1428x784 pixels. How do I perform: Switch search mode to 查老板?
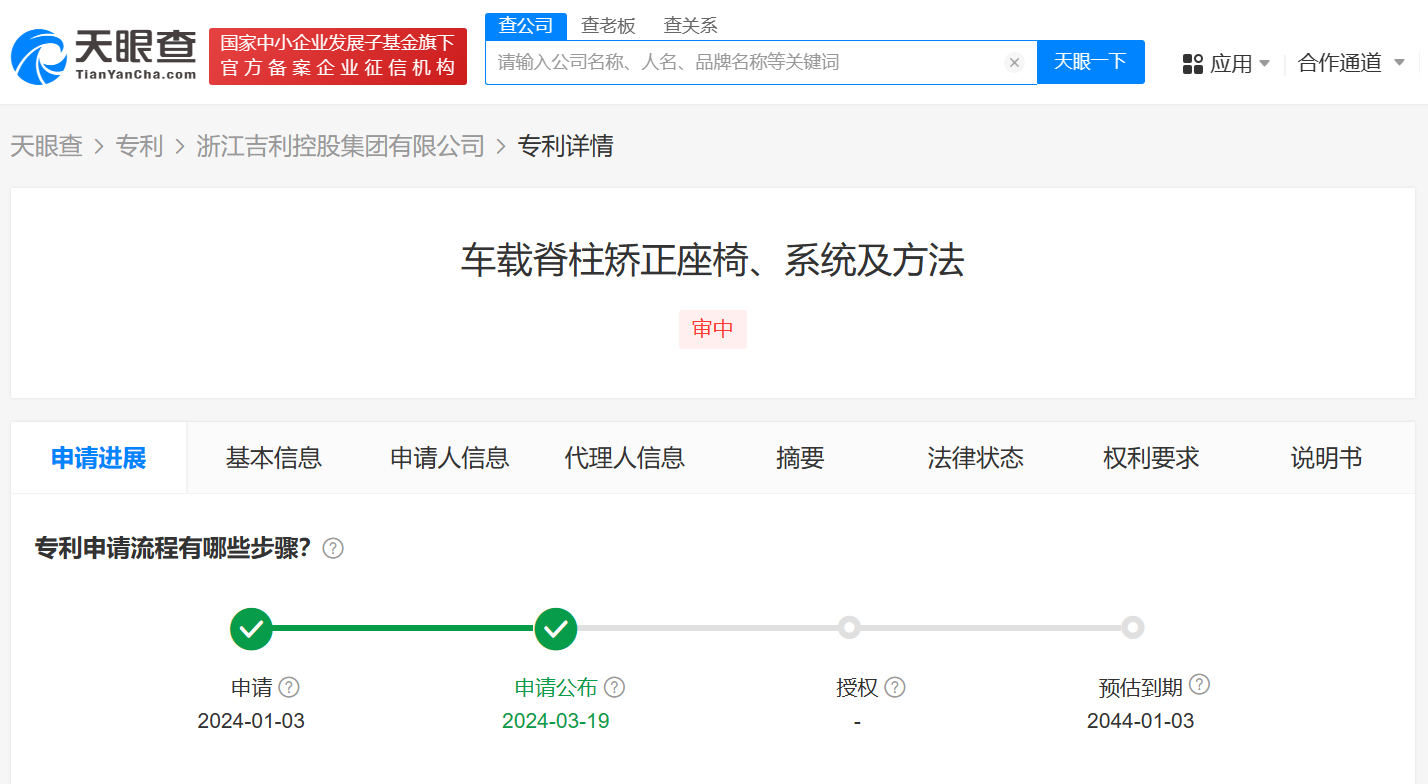(x=608, y=26)
